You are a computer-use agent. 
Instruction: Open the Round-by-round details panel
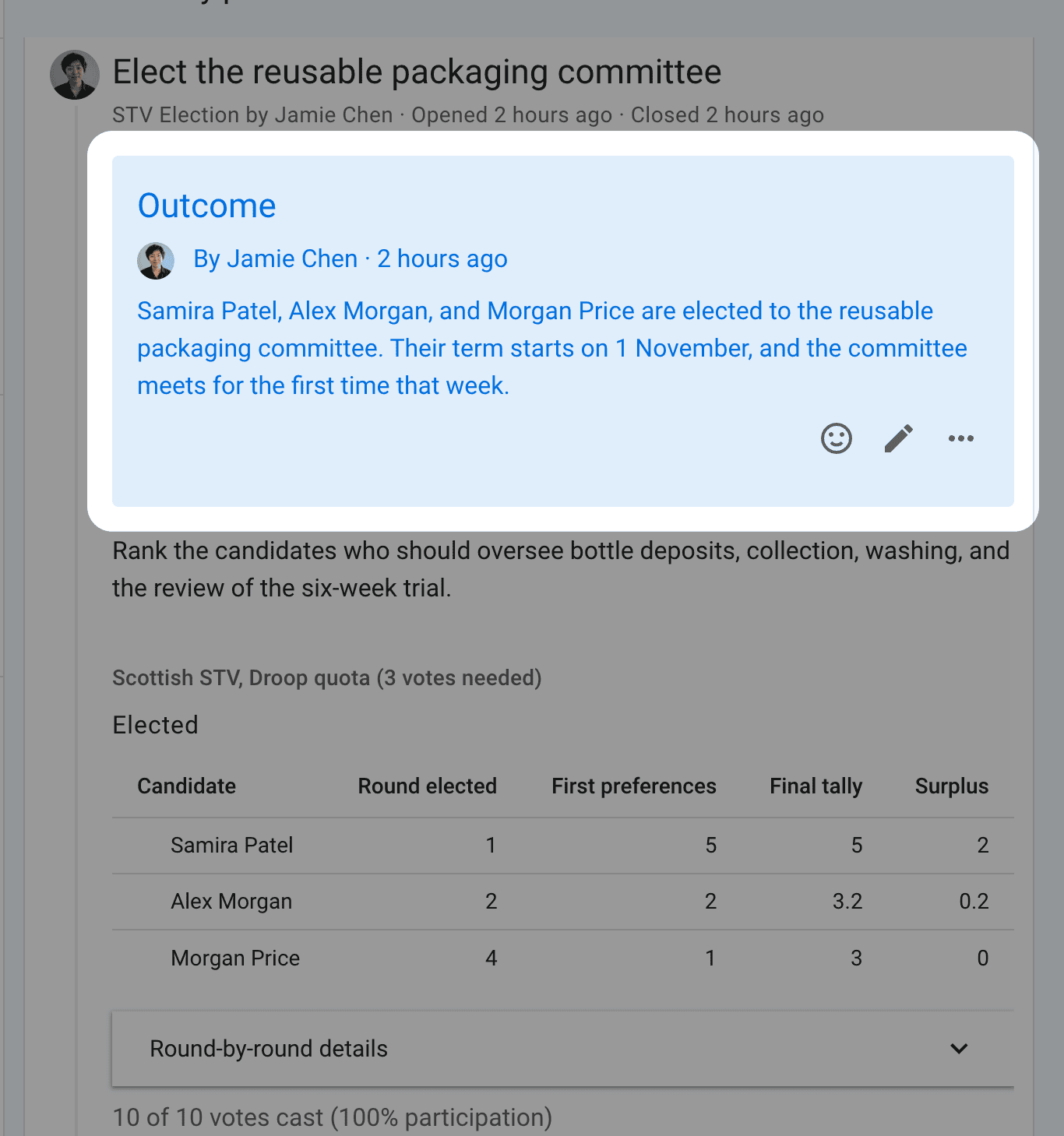[x=563, y=1049]
